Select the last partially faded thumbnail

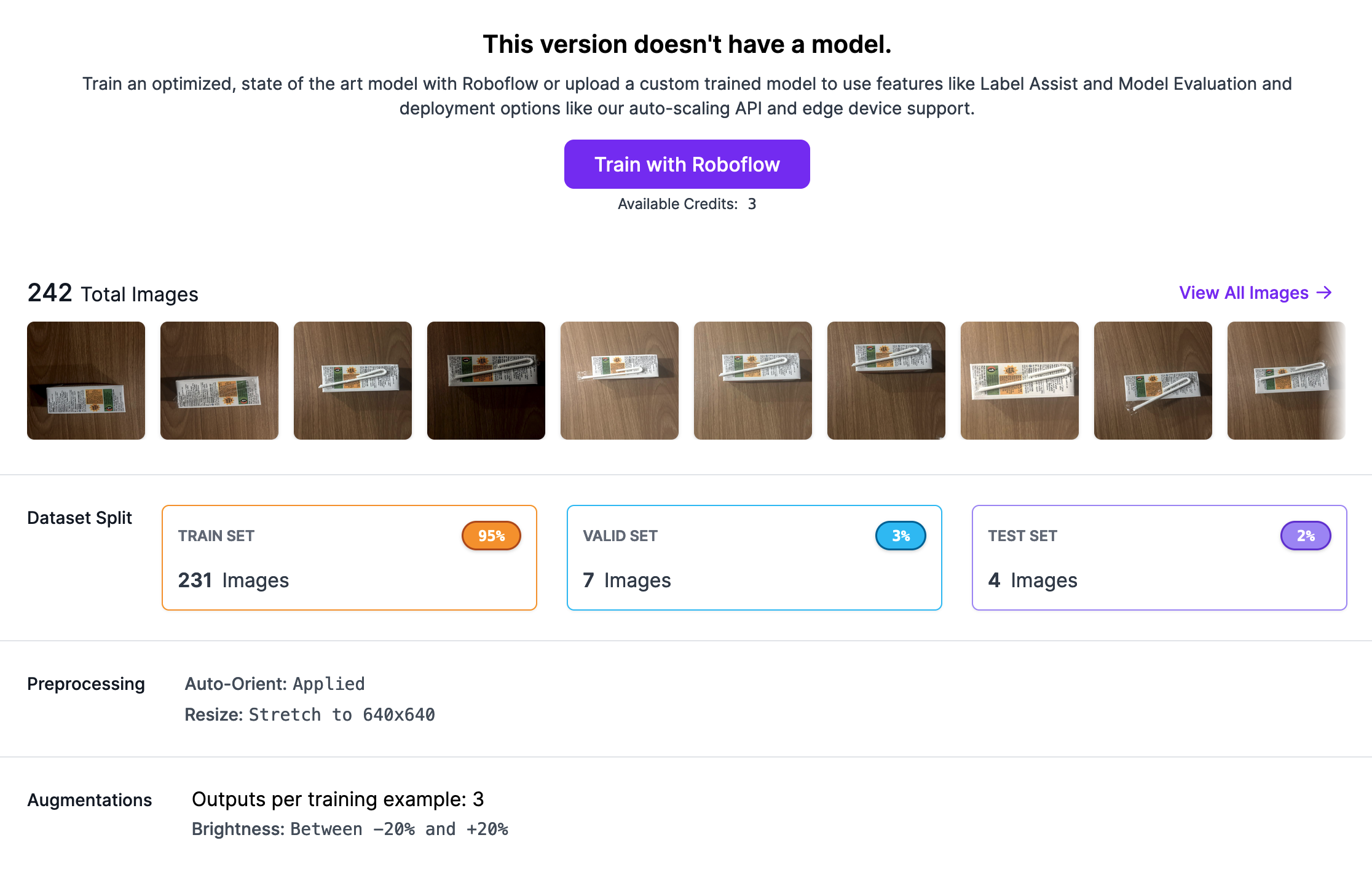click(1286, 381)
